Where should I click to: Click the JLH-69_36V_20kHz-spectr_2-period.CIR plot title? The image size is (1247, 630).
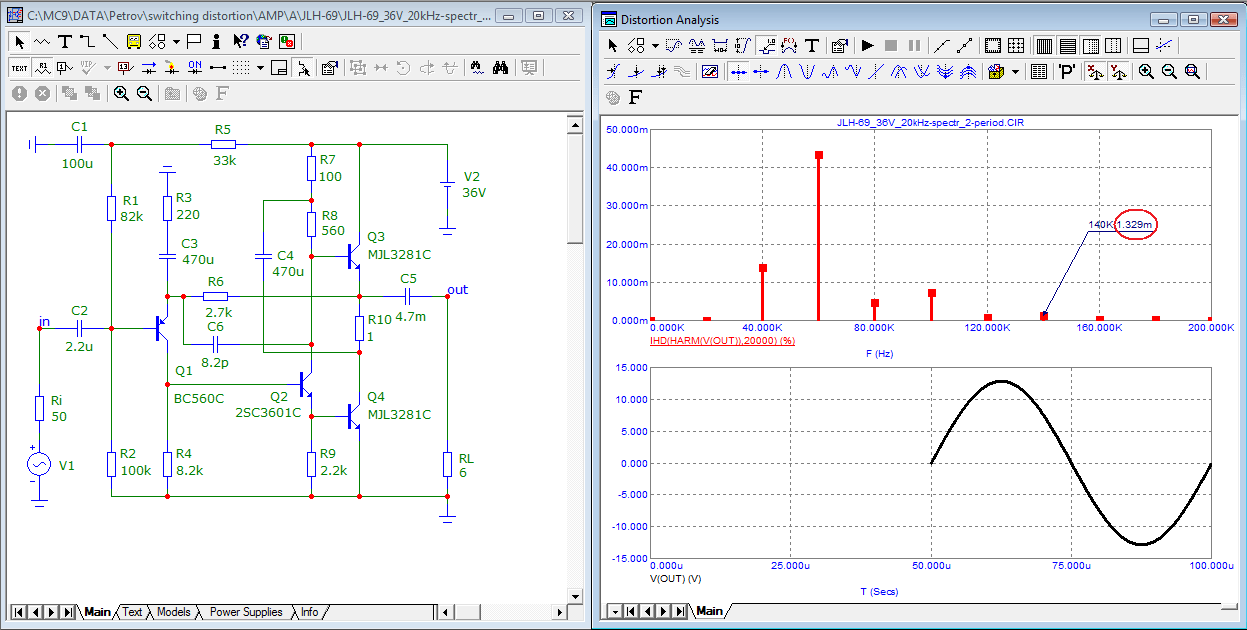(929, 122)
